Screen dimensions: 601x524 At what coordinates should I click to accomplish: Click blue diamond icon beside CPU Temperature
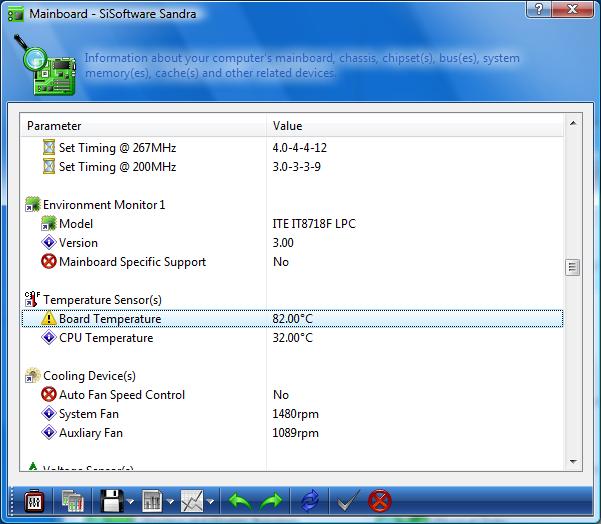coord(49,337)
